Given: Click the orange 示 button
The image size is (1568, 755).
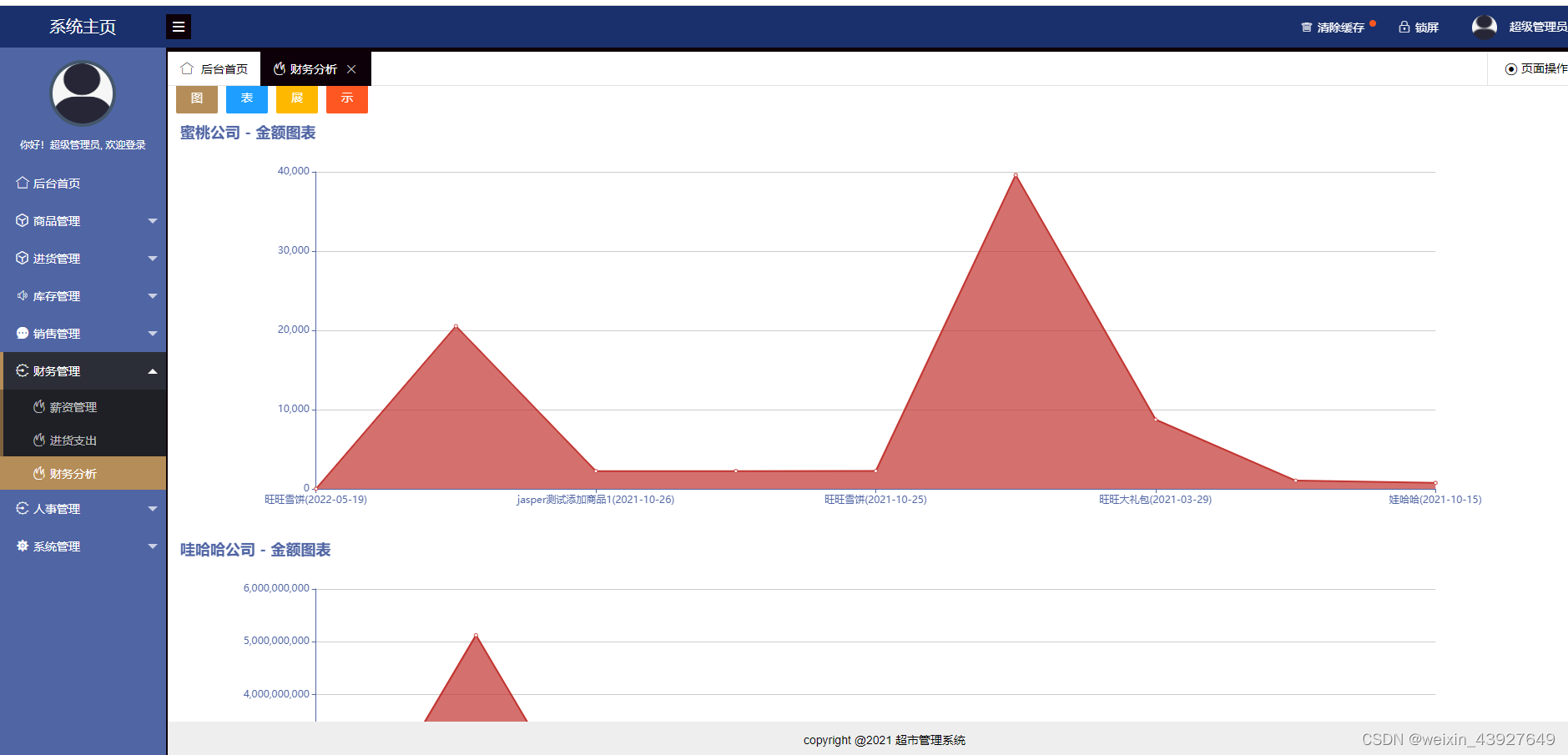Looking at the screenshot, I should click(x=347, y=98).
